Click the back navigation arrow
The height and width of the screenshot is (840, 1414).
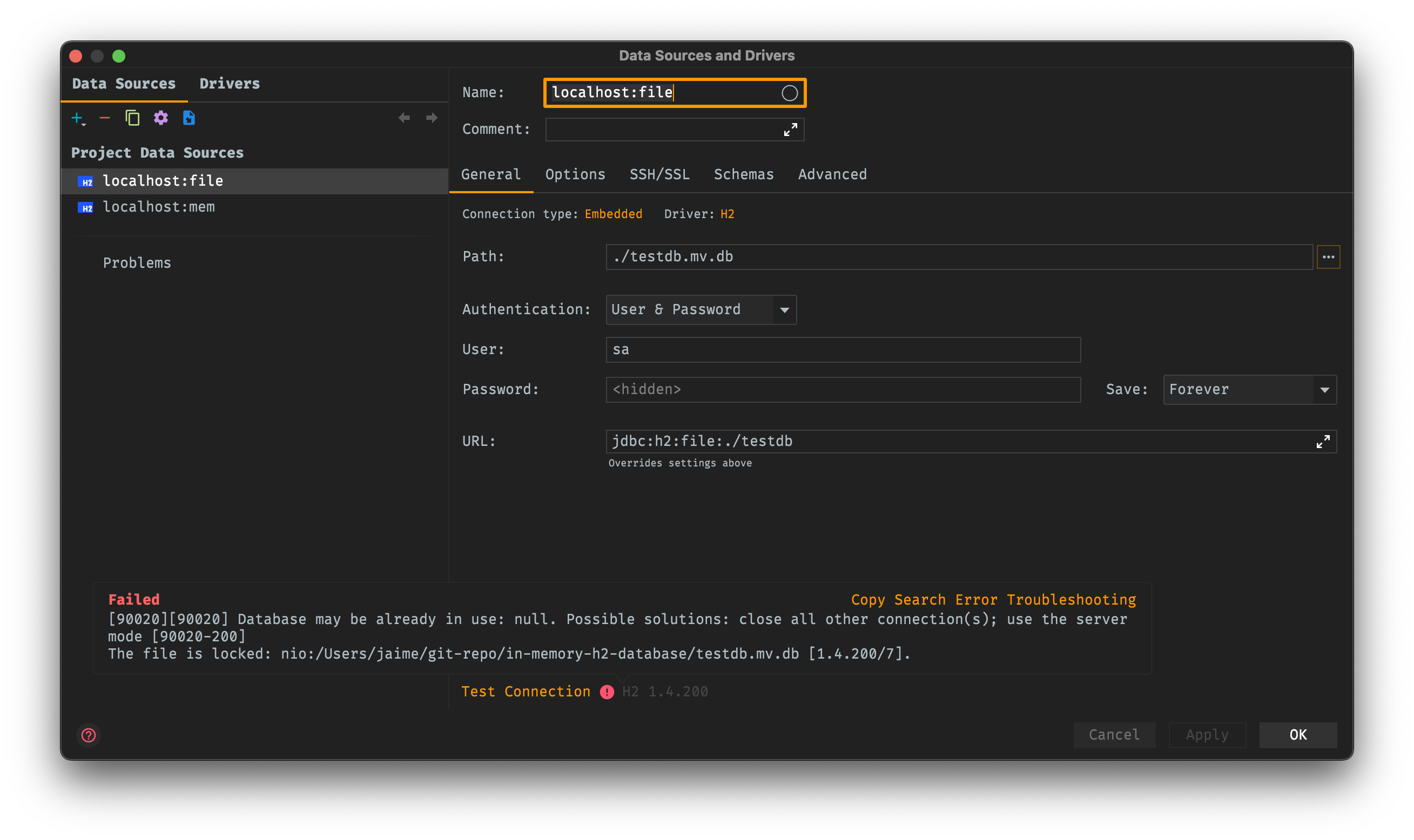(x=404, y=118)
